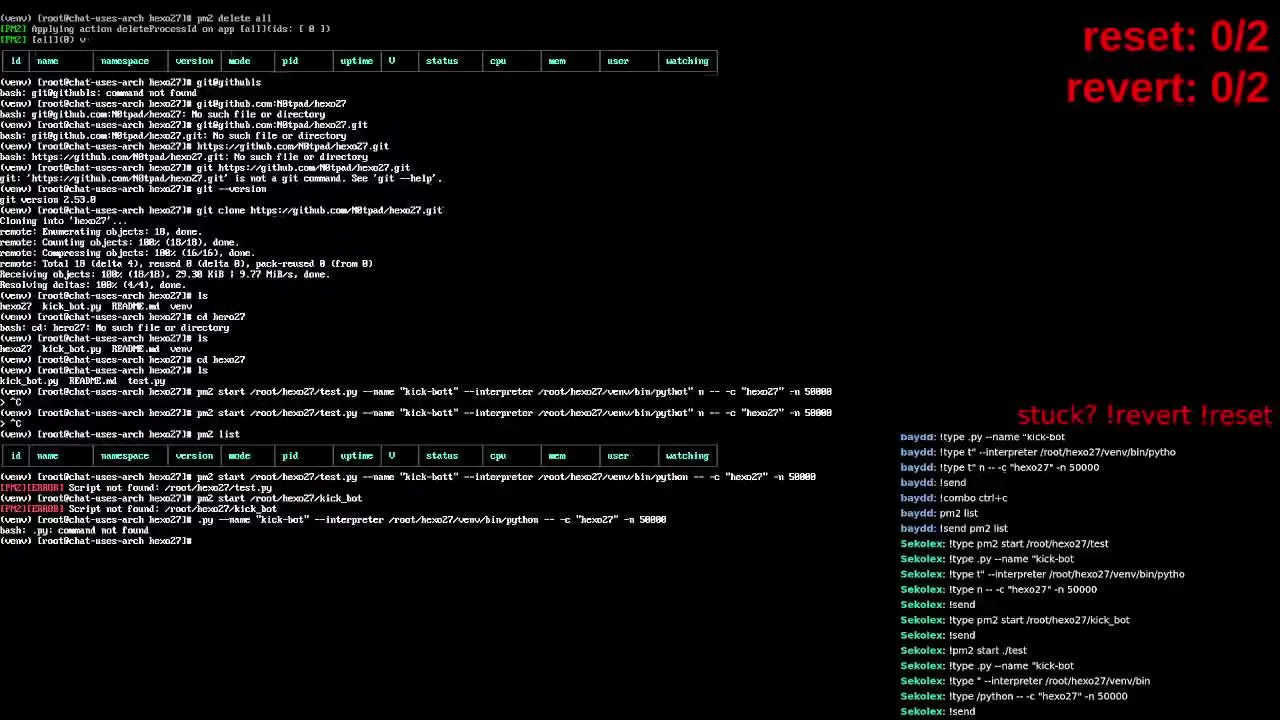Select the 'watching' header in table after pm2 delete all
This screenshot has width=1280, height=720.
click(687, 61)
